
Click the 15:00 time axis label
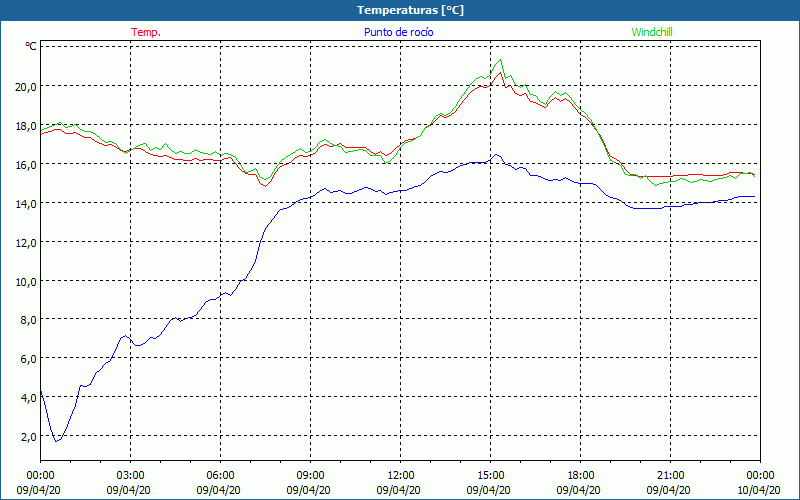[491, 476]
